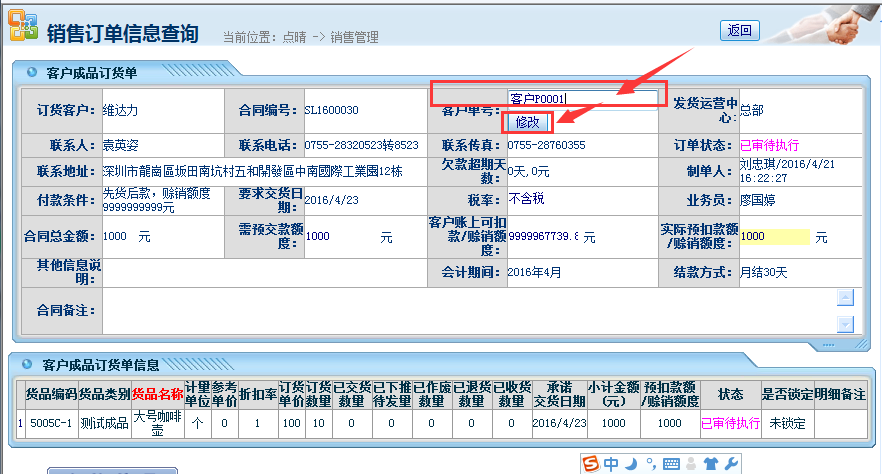Click the 月结30天 settlement method value

pyautogui.click(x=764, y=273)
